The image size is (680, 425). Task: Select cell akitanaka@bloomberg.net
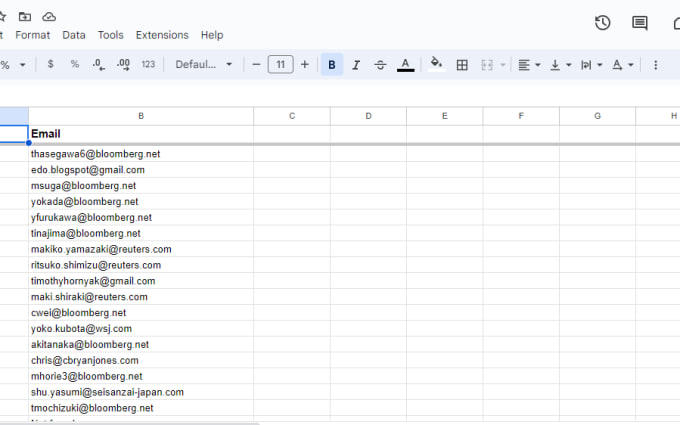[141, 344]
